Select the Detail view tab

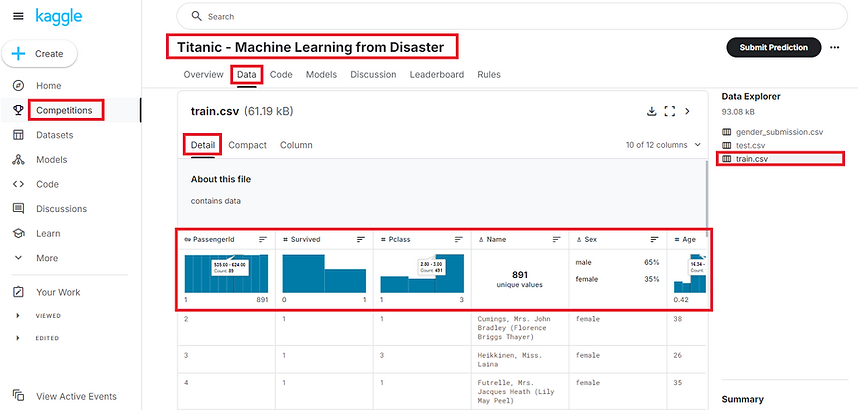[202, 145]
